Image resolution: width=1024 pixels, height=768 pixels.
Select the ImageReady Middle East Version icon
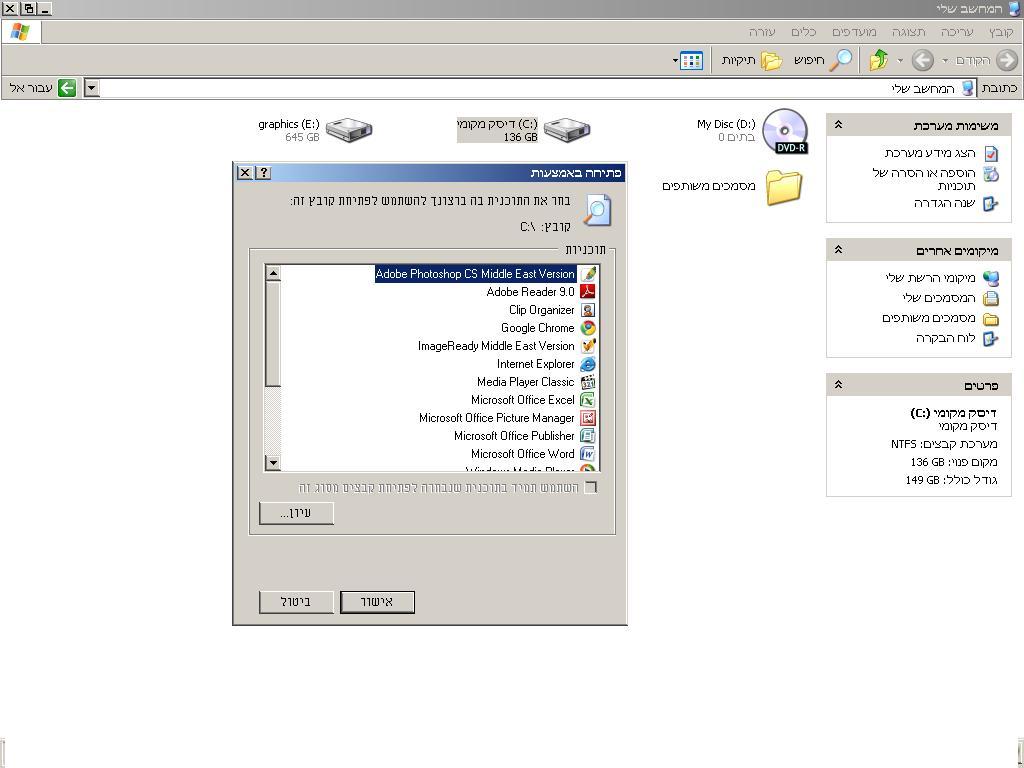(x=588, y=346)
